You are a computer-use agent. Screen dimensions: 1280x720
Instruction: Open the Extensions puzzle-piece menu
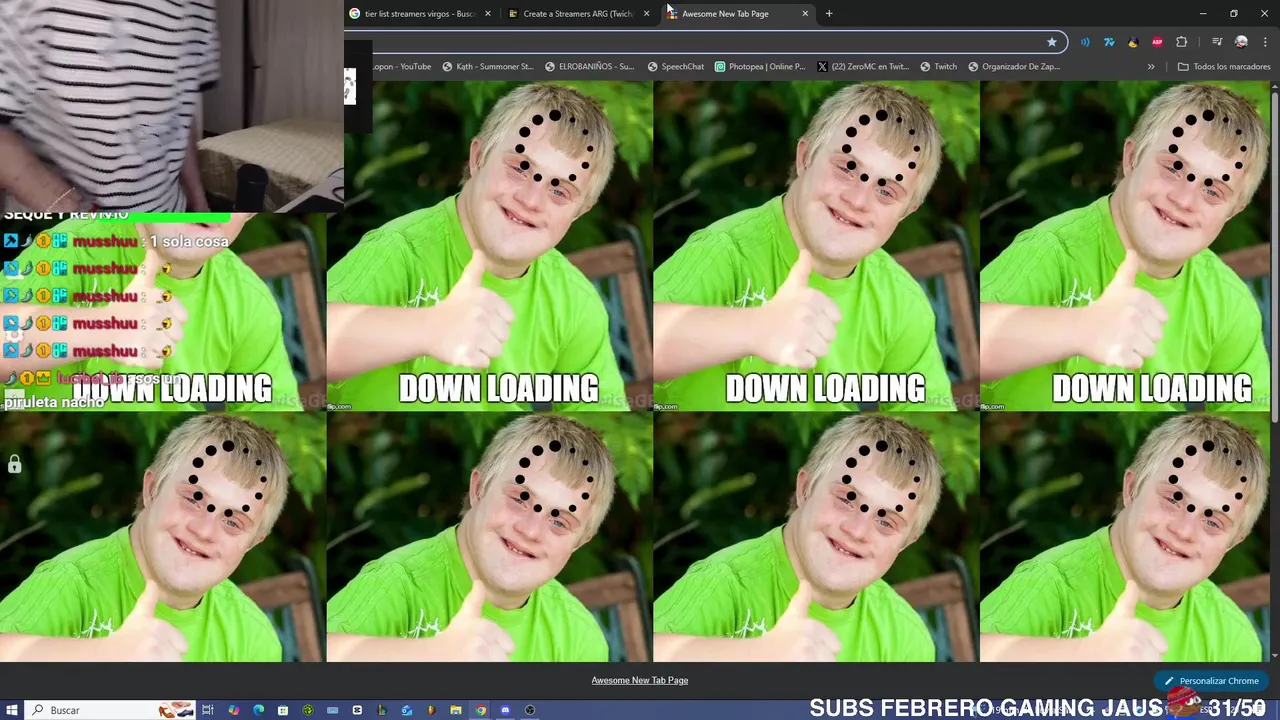(1181, 42)
